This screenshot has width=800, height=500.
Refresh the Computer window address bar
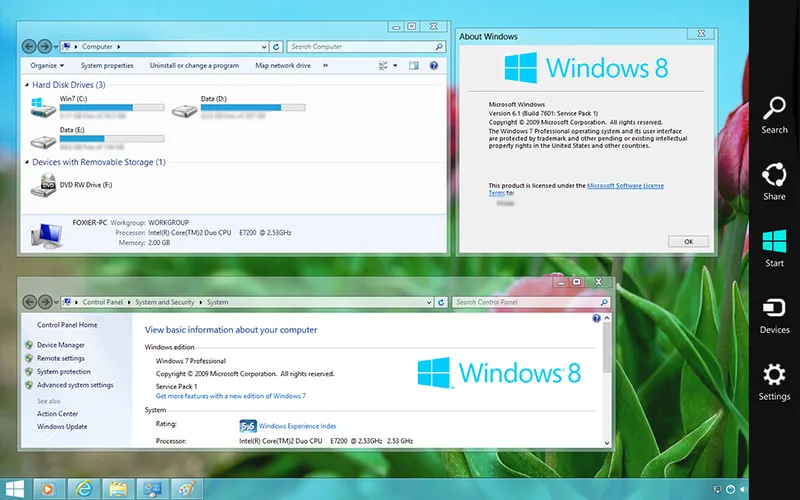coord(276,46)
